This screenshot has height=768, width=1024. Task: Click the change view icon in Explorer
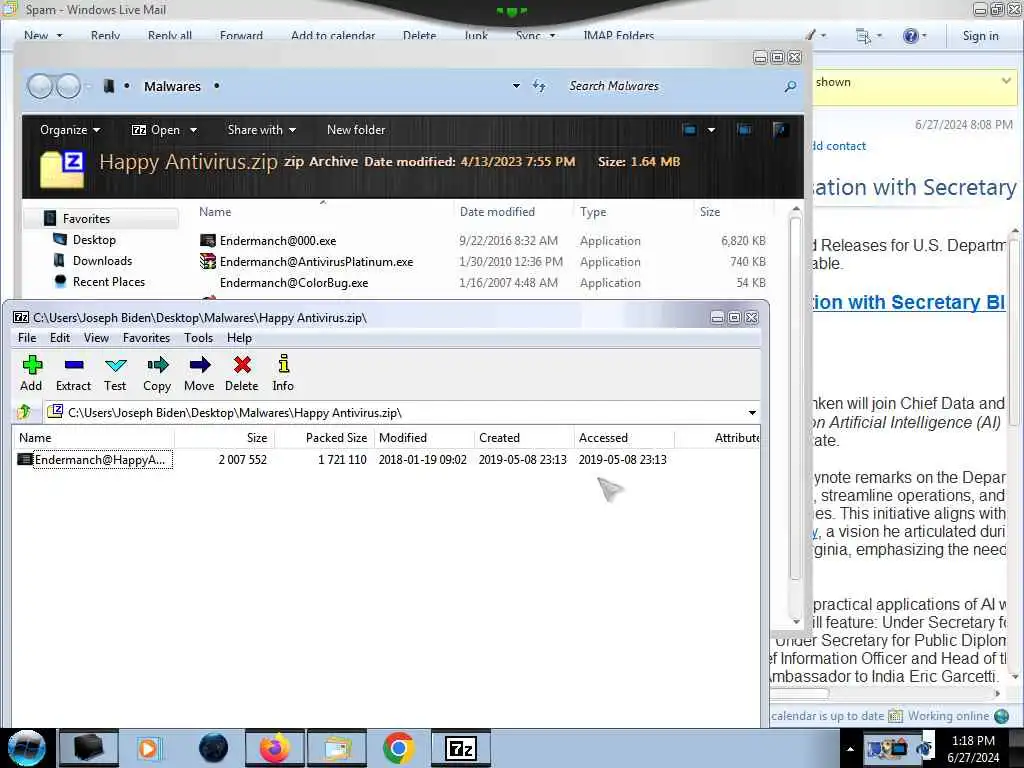[690, 129]
